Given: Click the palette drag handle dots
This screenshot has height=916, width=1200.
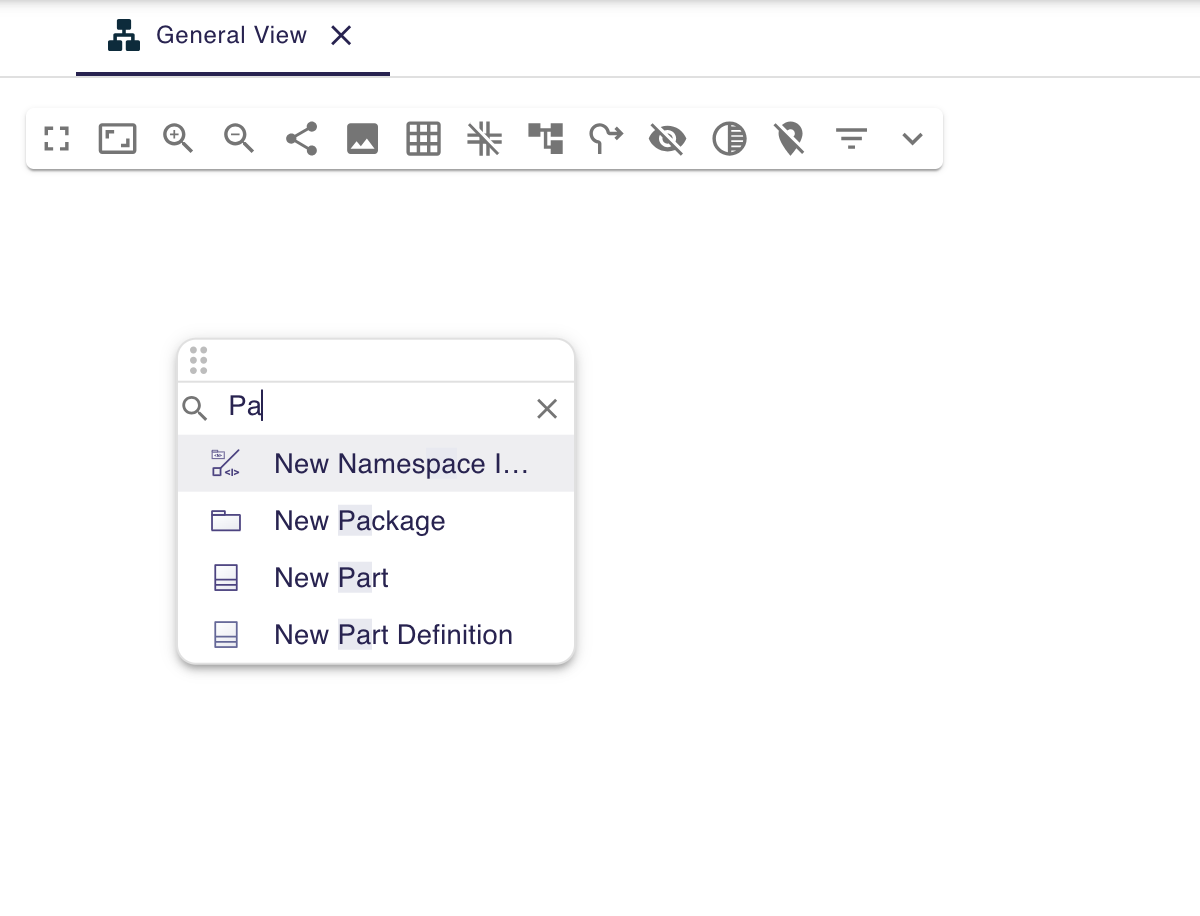Looking at the screenshot, I should tap(198, 359).
